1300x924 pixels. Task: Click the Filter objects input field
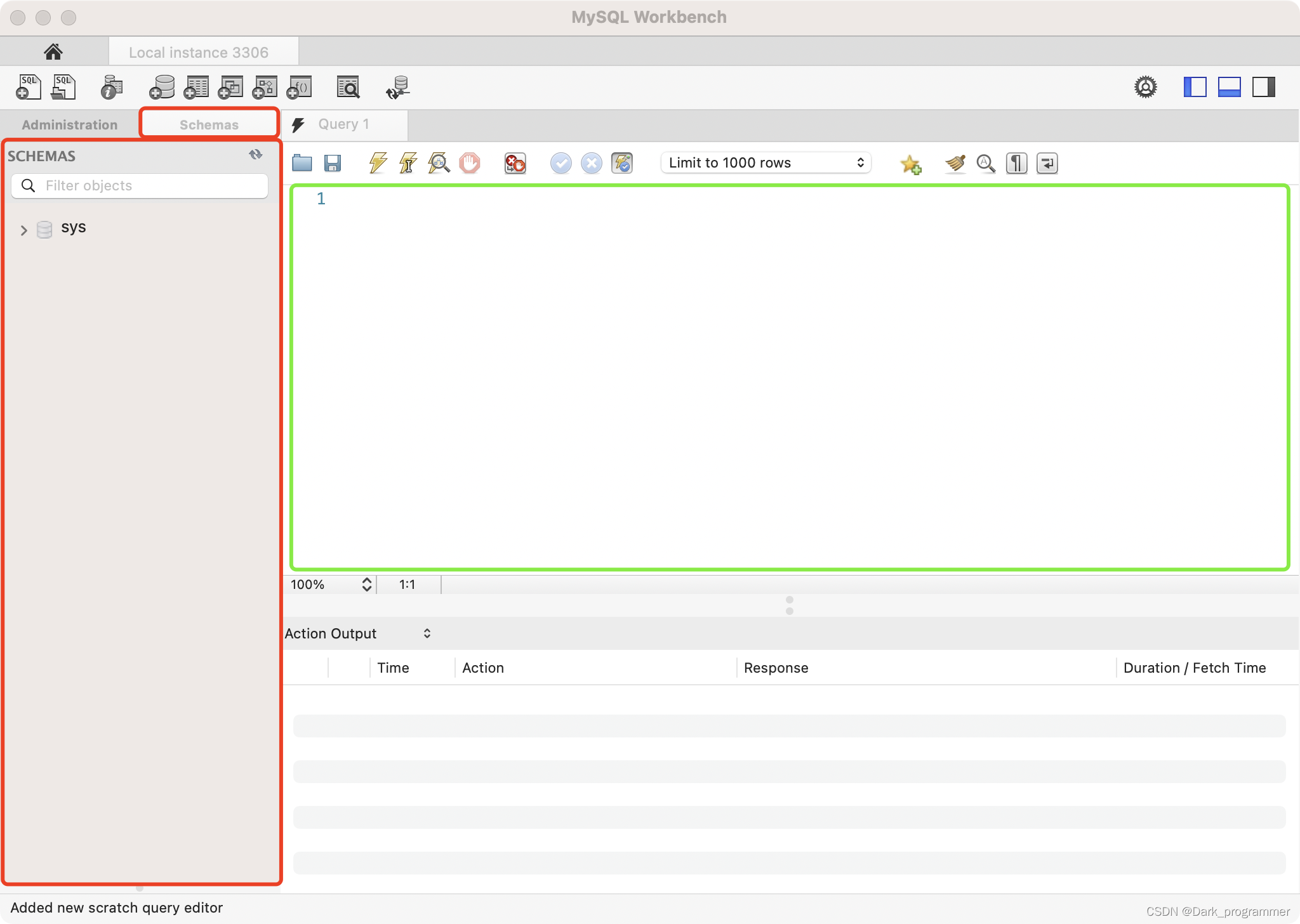[x=139, y=184]
